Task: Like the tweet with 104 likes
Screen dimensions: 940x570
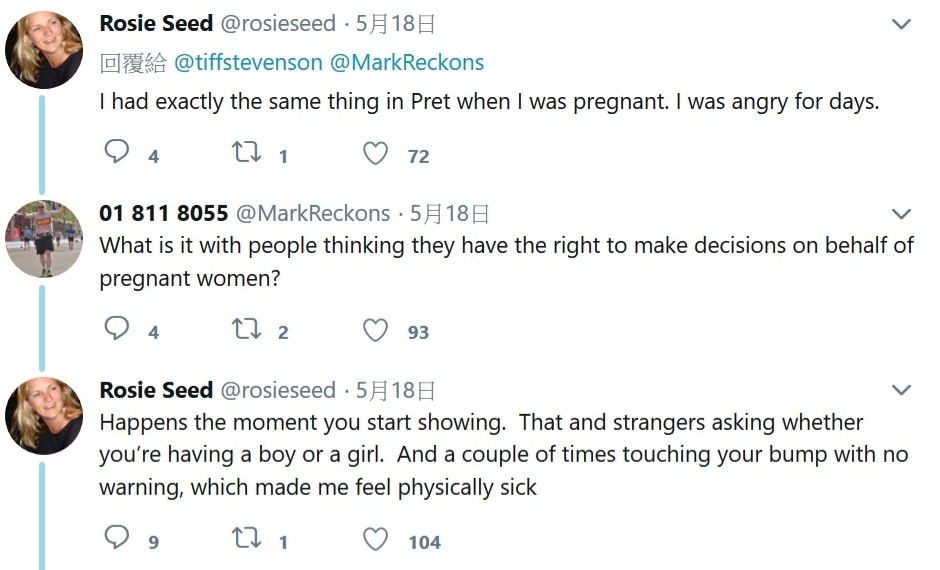Action: tap(375, 539)
